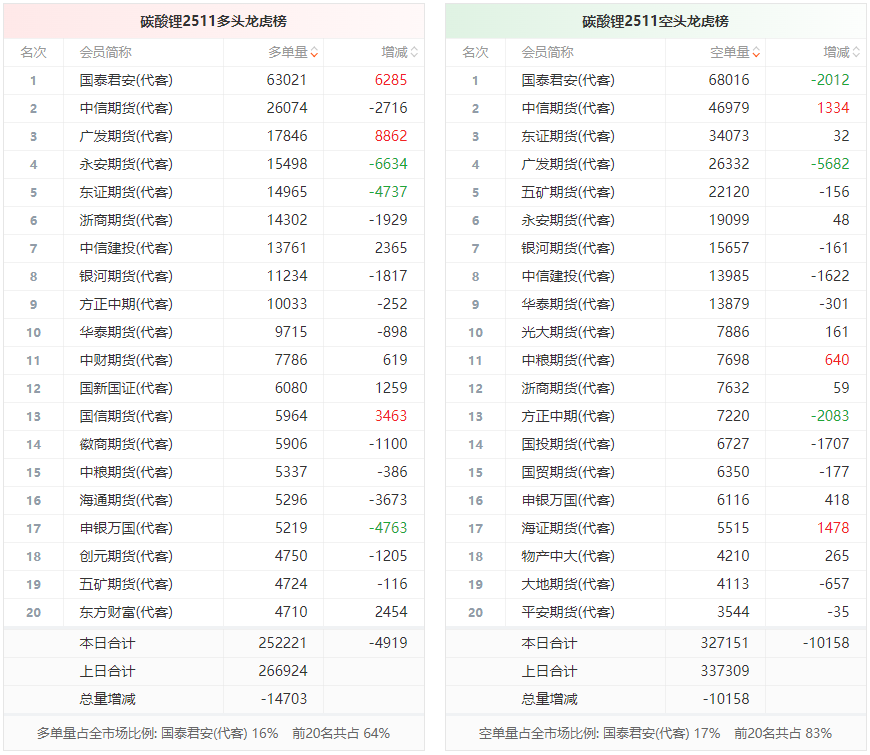This screenshot has height=755, width=870.
Task: Click red change value 1334
Action: pyautogui.click(x=833, y=108)
